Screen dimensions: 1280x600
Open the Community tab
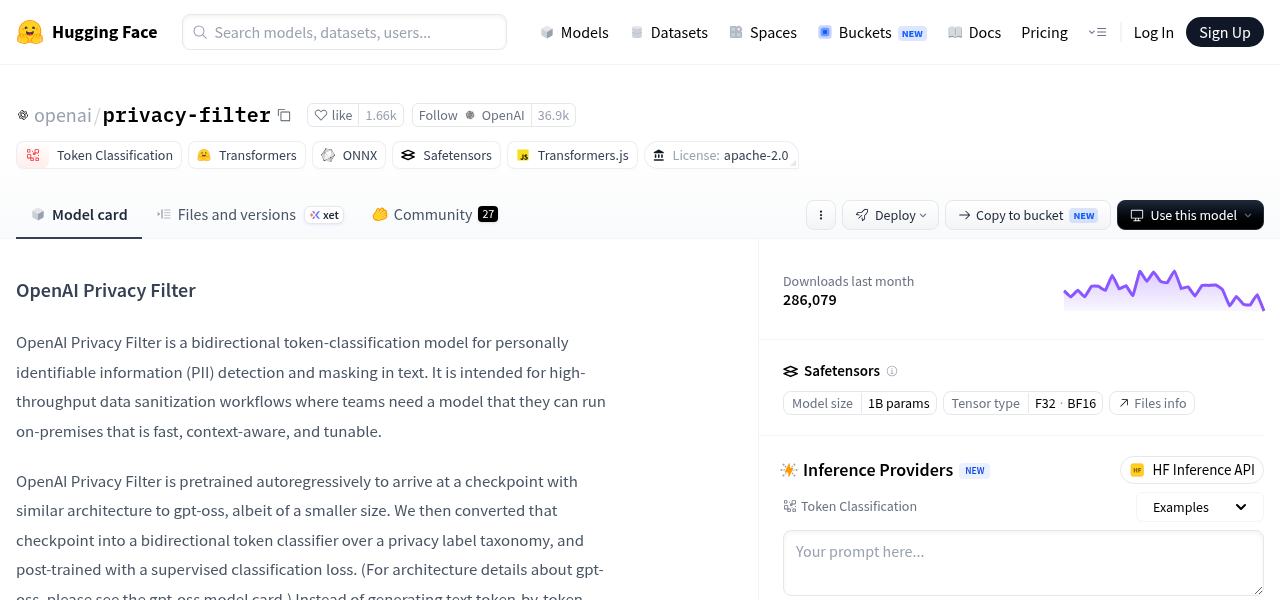[435, 214]
